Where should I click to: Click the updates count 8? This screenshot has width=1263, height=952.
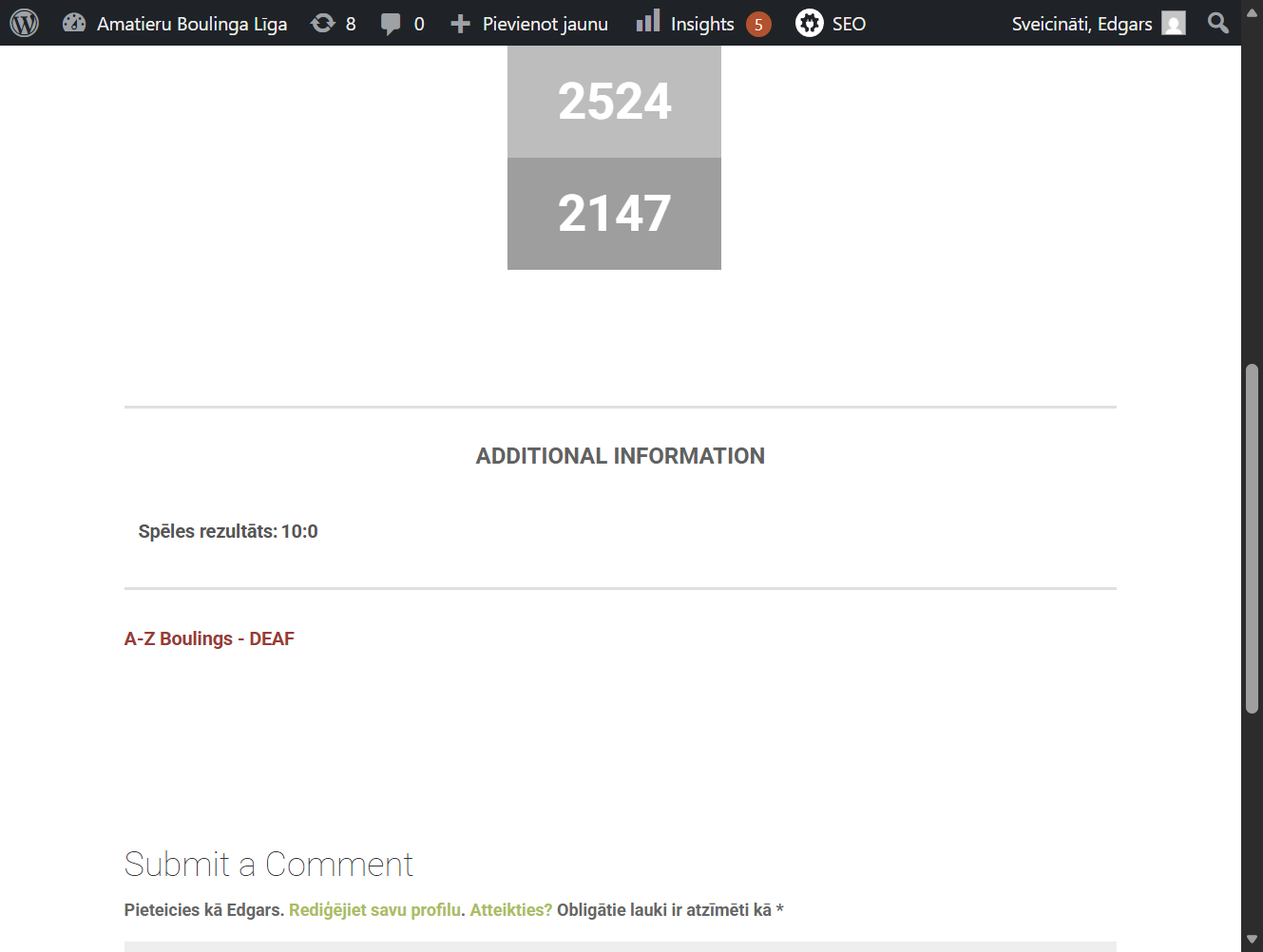pyautogui.click(x=351, y=24)
